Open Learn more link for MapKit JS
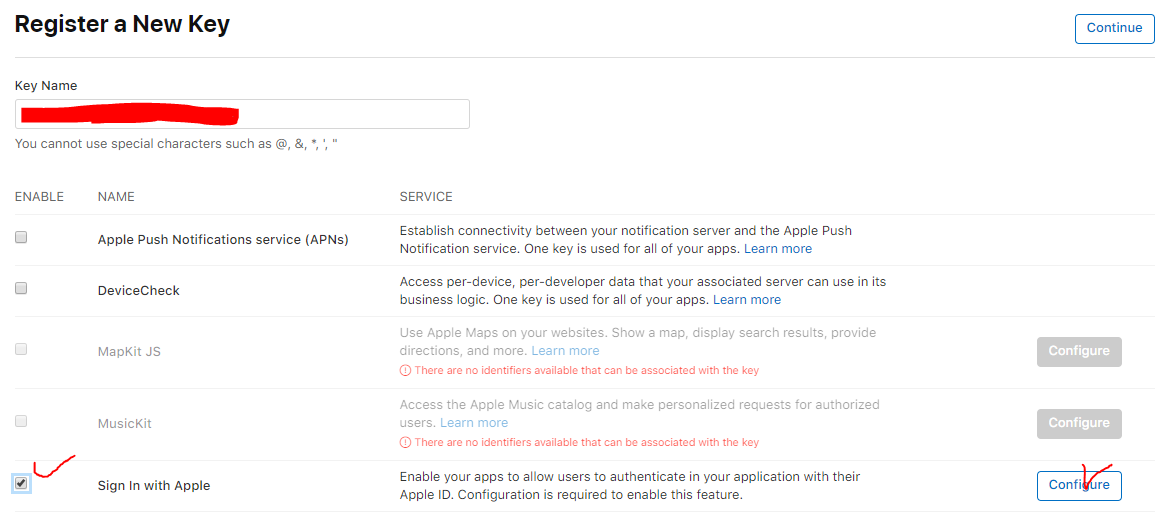Image resolution: width=1176 pixels, height=525 pixels. point(566,350)
